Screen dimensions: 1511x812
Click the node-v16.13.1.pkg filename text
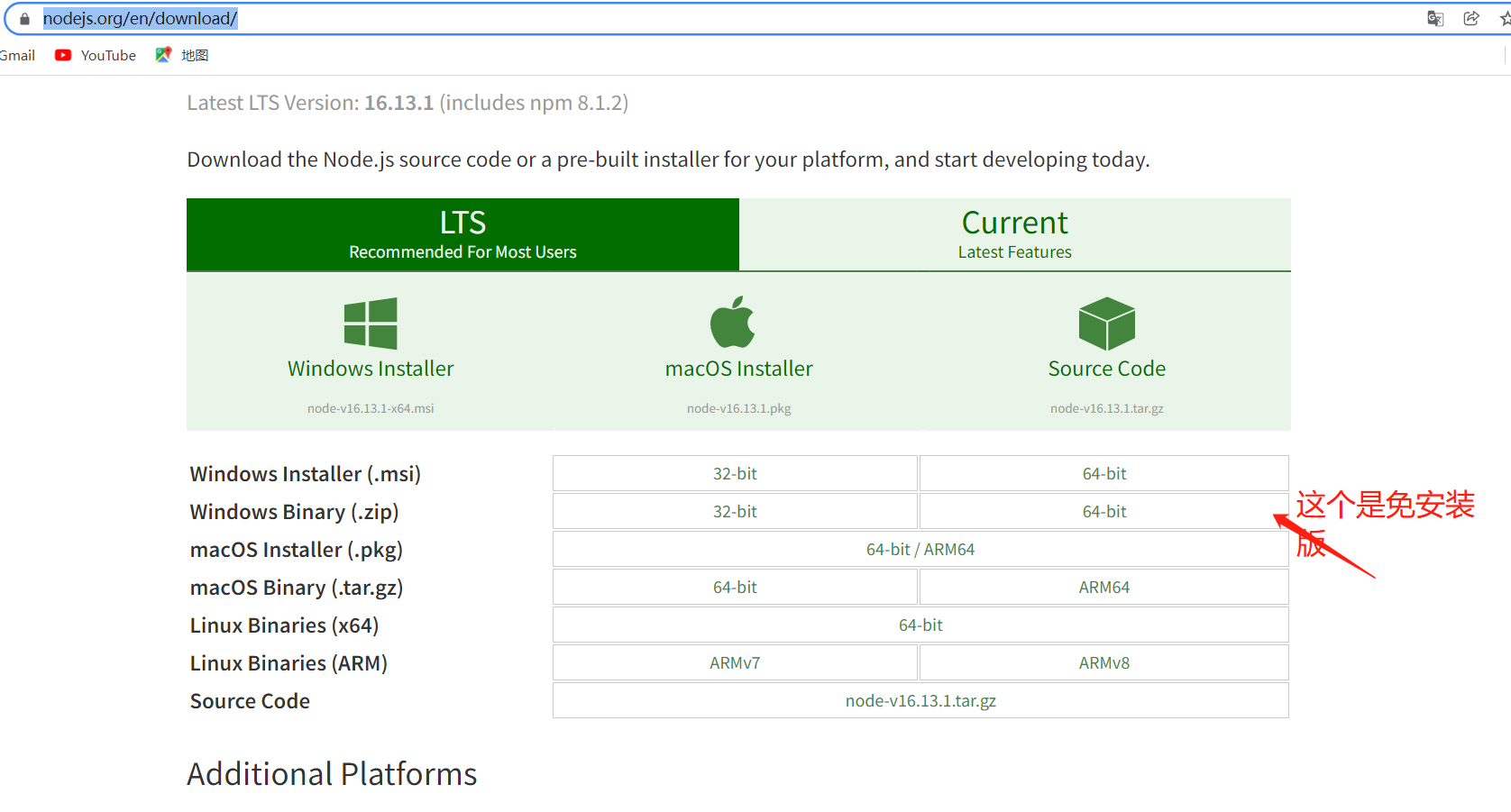click(x=739, y=408)
